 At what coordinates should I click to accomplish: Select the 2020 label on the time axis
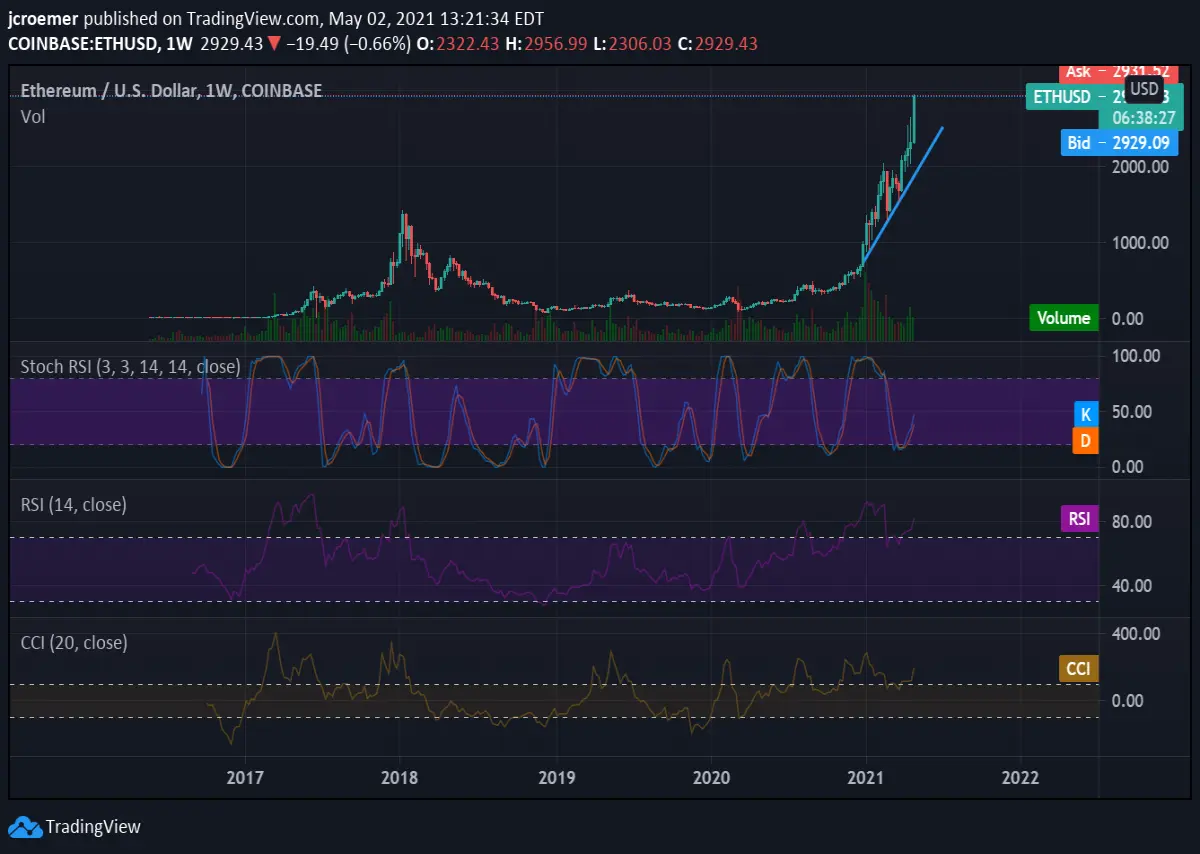[x=710, y=777]
